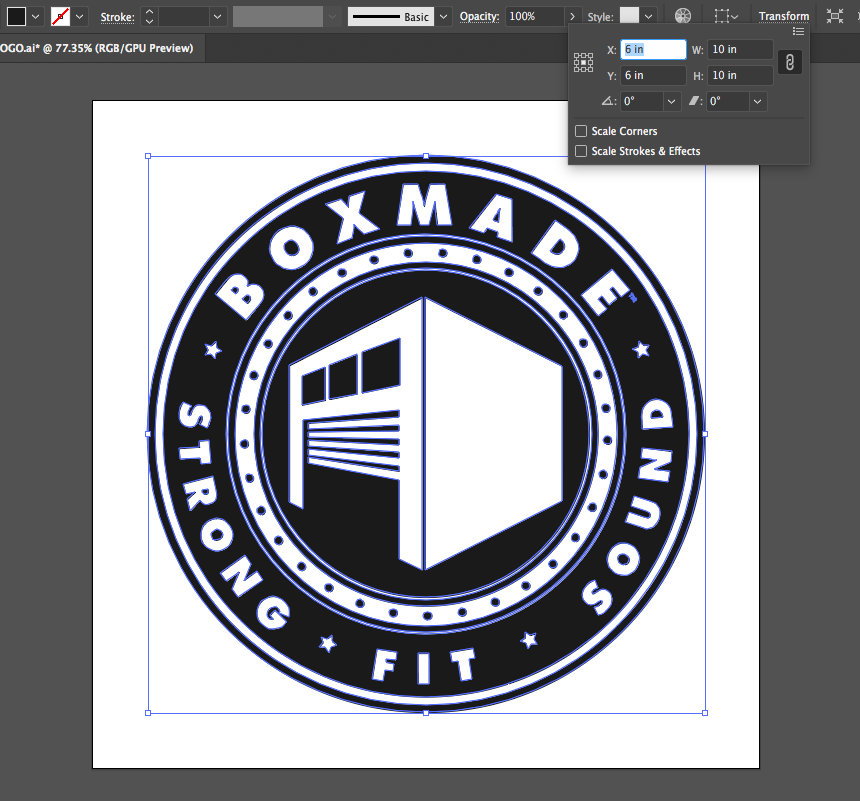
Task: Open the rotate angle dropdown
Action: [x=671, y=101]
